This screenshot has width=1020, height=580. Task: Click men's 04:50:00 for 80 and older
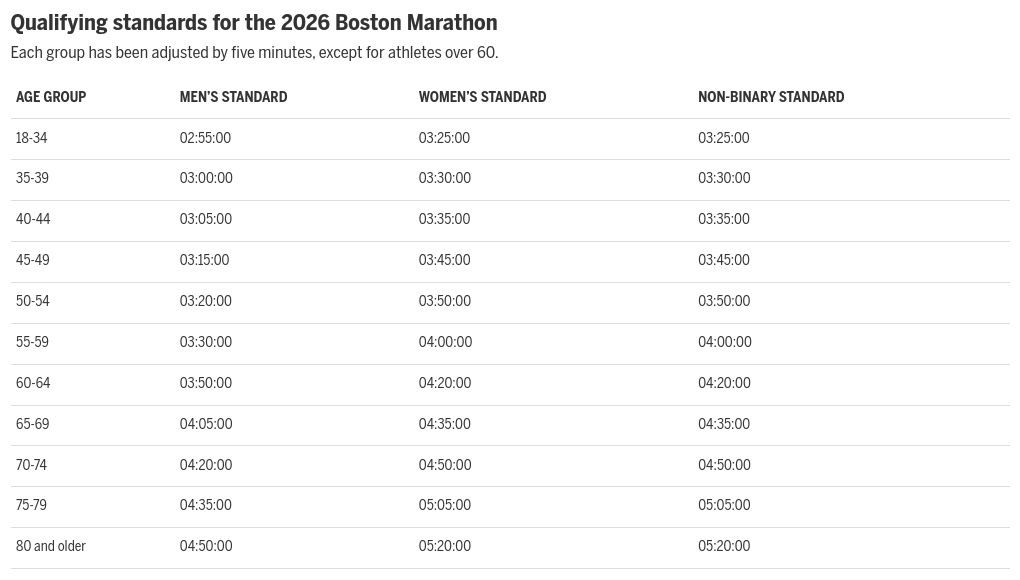click(x=206, y=546)
